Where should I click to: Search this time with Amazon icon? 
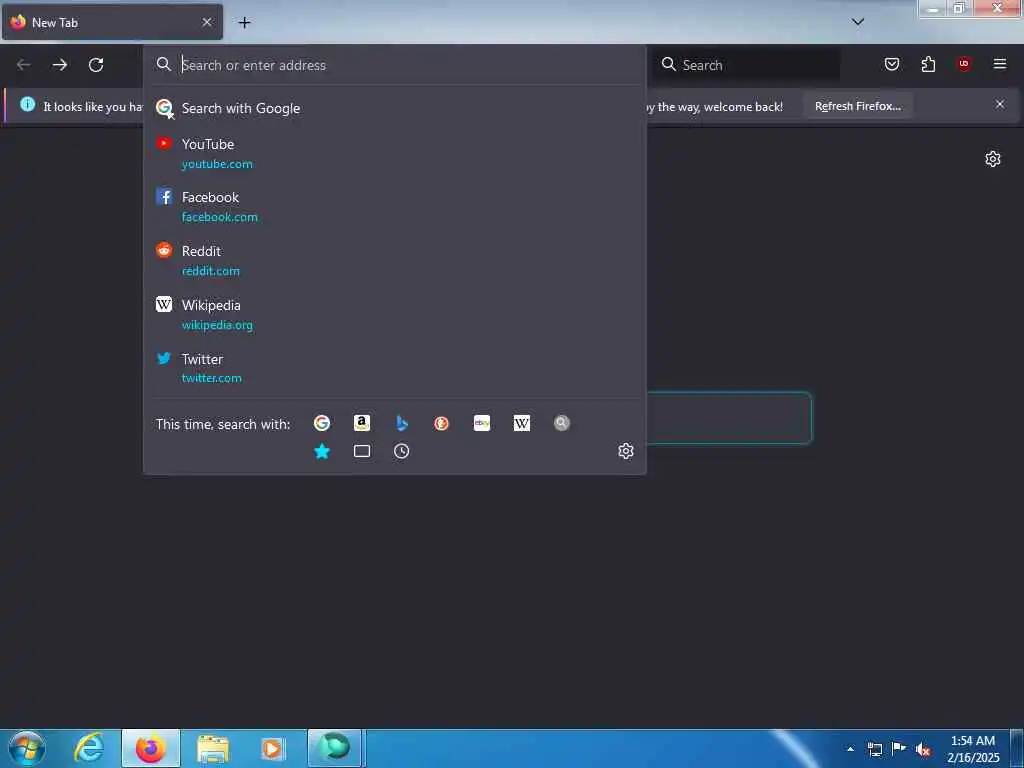pos(362,423)
